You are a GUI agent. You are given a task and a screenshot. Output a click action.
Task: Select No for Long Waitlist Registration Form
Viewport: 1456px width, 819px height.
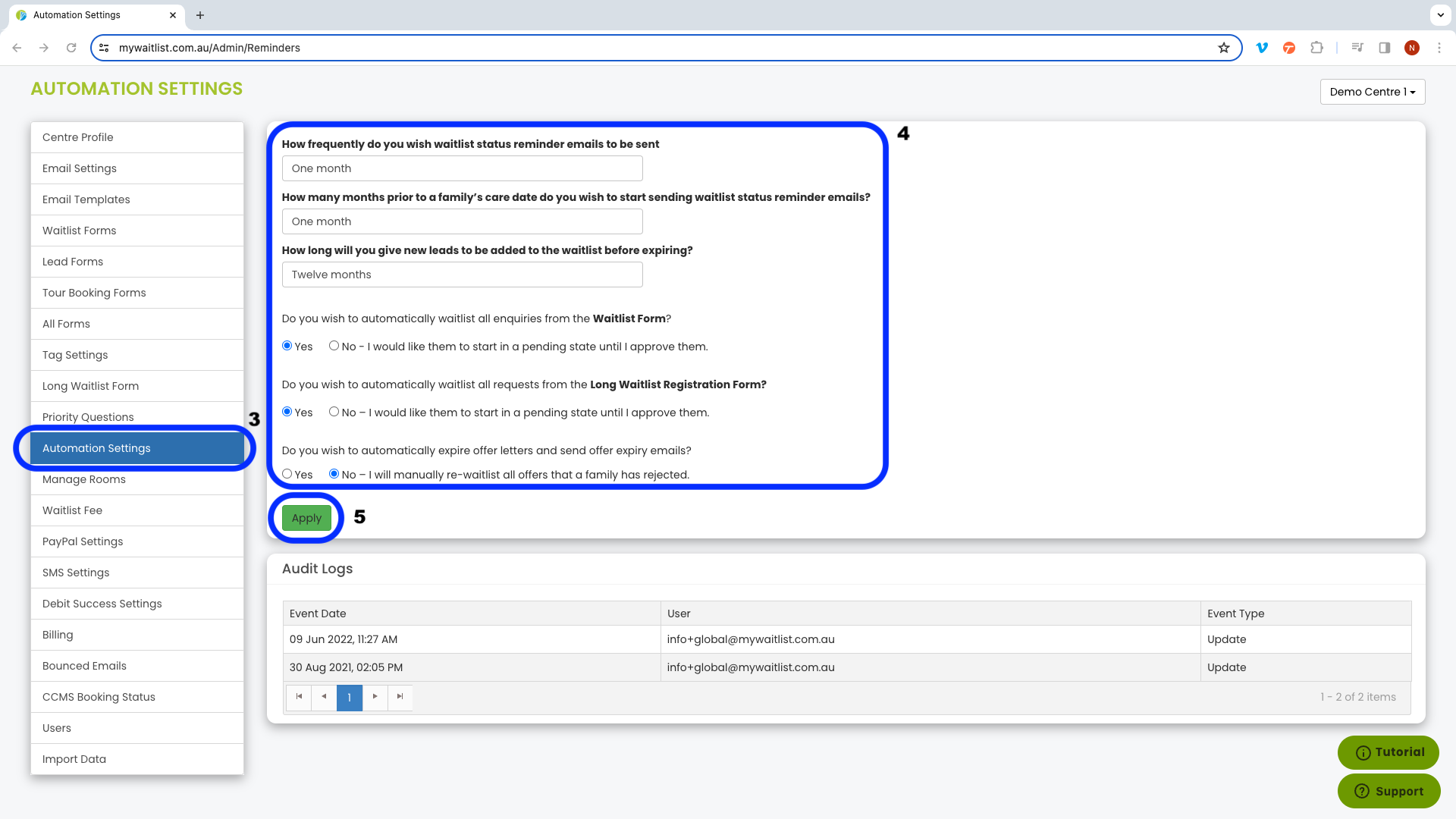(334, 412)
